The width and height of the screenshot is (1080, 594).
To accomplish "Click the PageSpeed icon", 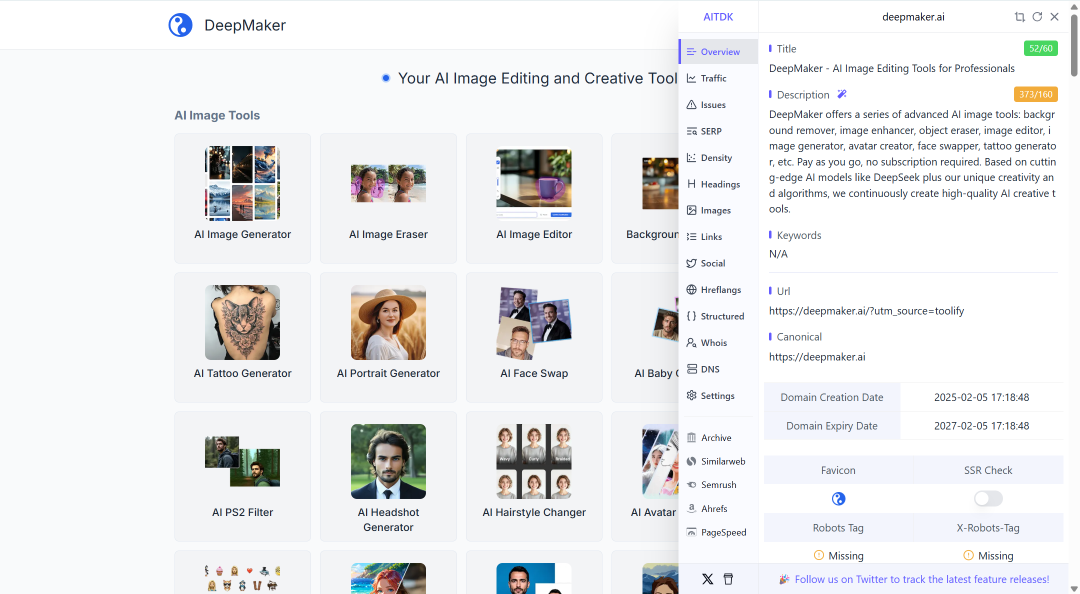I will pyautogui.click(x=692, y=532).
